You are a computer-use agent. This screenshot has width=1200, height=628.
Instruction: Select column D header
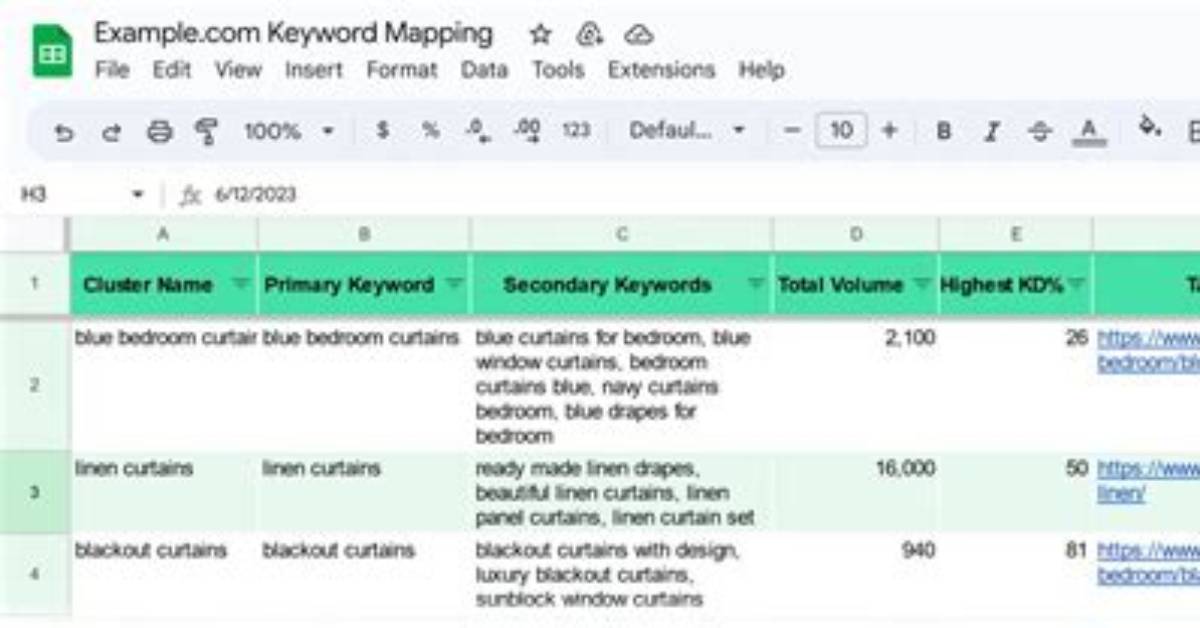[856, 234]
